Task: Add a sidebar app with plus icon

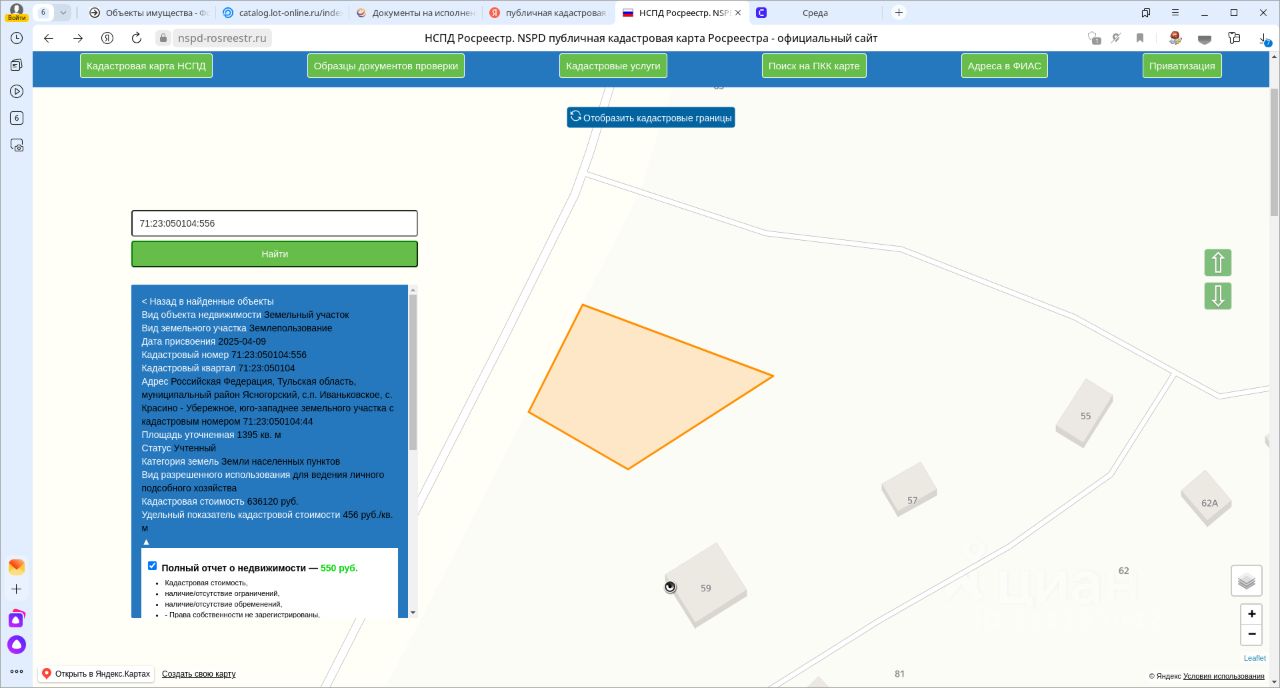Action: pyautogui.click(x=16, y=590)
